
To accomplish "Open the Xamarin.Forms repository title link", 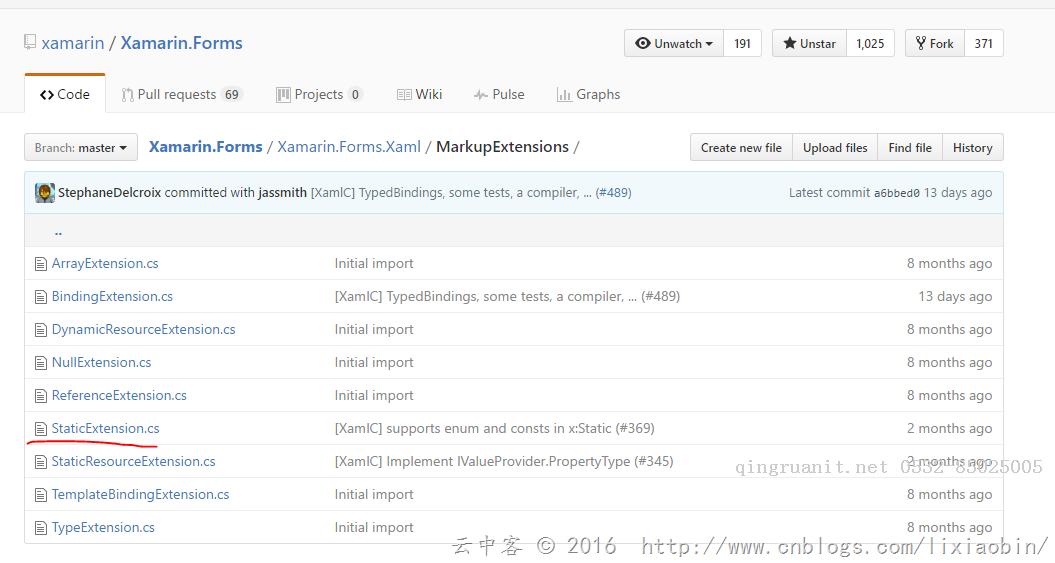I will [182, 43].
